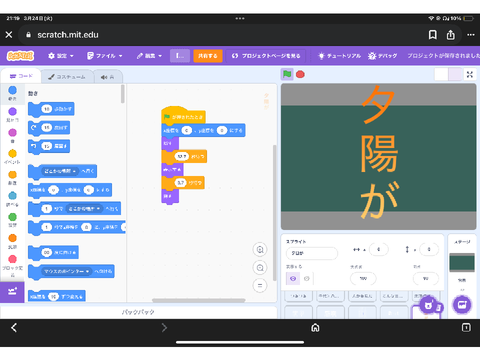Click the sprite direction field
480x360 pixels.
(426, 279)
